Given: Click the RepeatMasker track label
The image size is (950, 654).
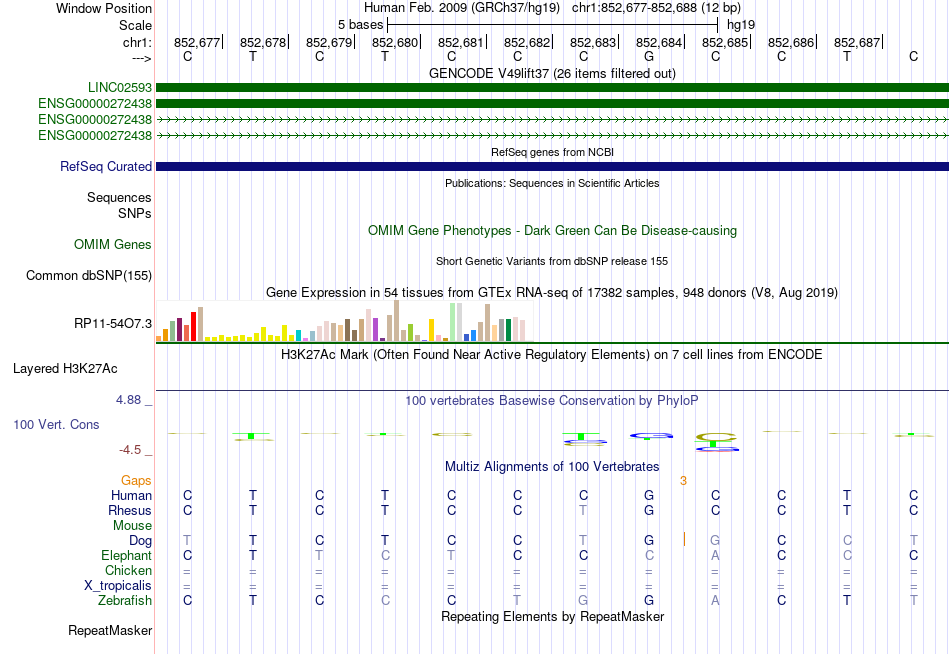Looking at the screenshot, I should [110, 631].
